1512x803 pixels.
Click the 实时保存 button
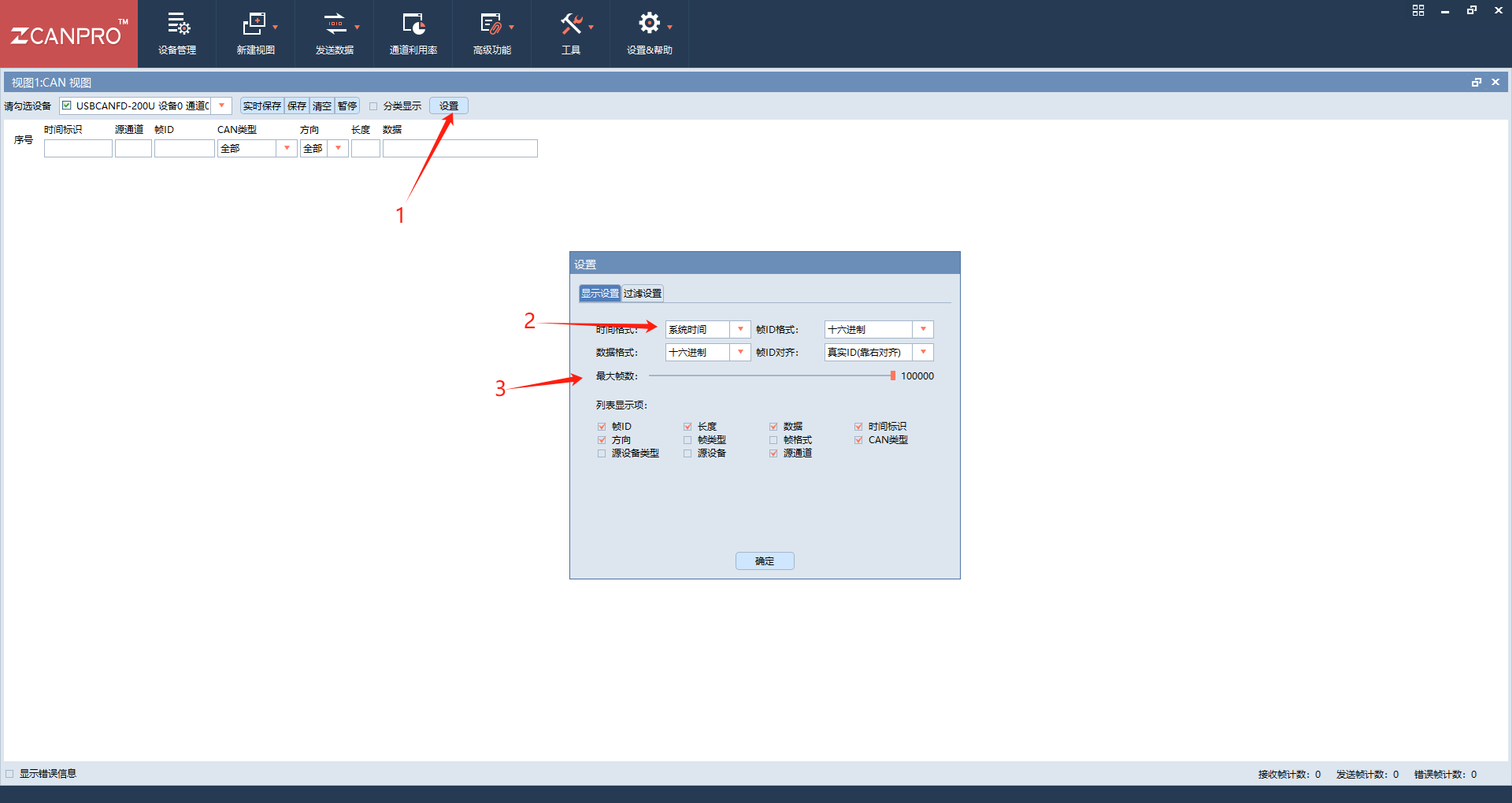[262, 106]
